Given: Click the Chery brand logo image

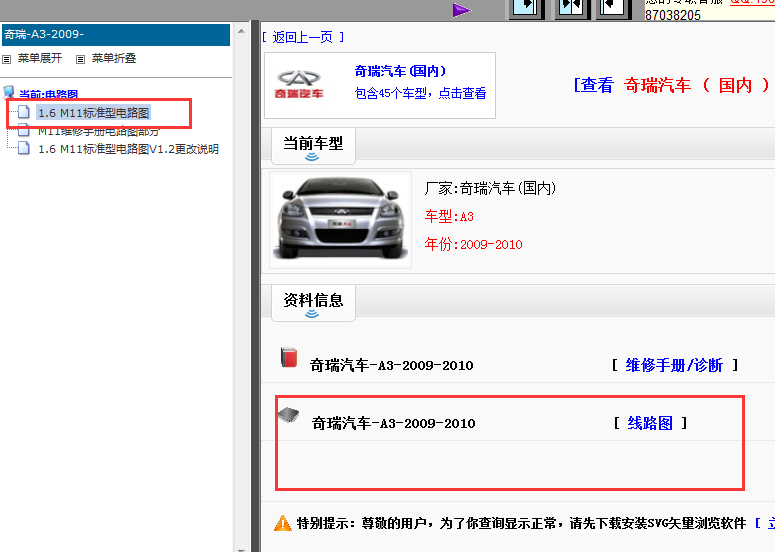Looking at the screenshot, I should point(299,84).
